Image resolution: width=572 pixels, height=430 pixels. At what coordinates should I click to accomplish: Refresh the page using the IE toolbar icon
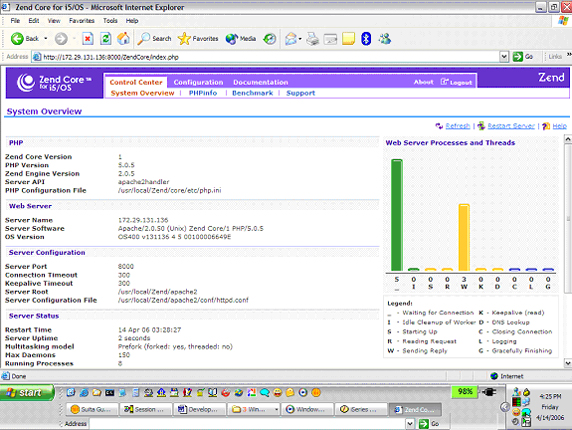(106, 39)
